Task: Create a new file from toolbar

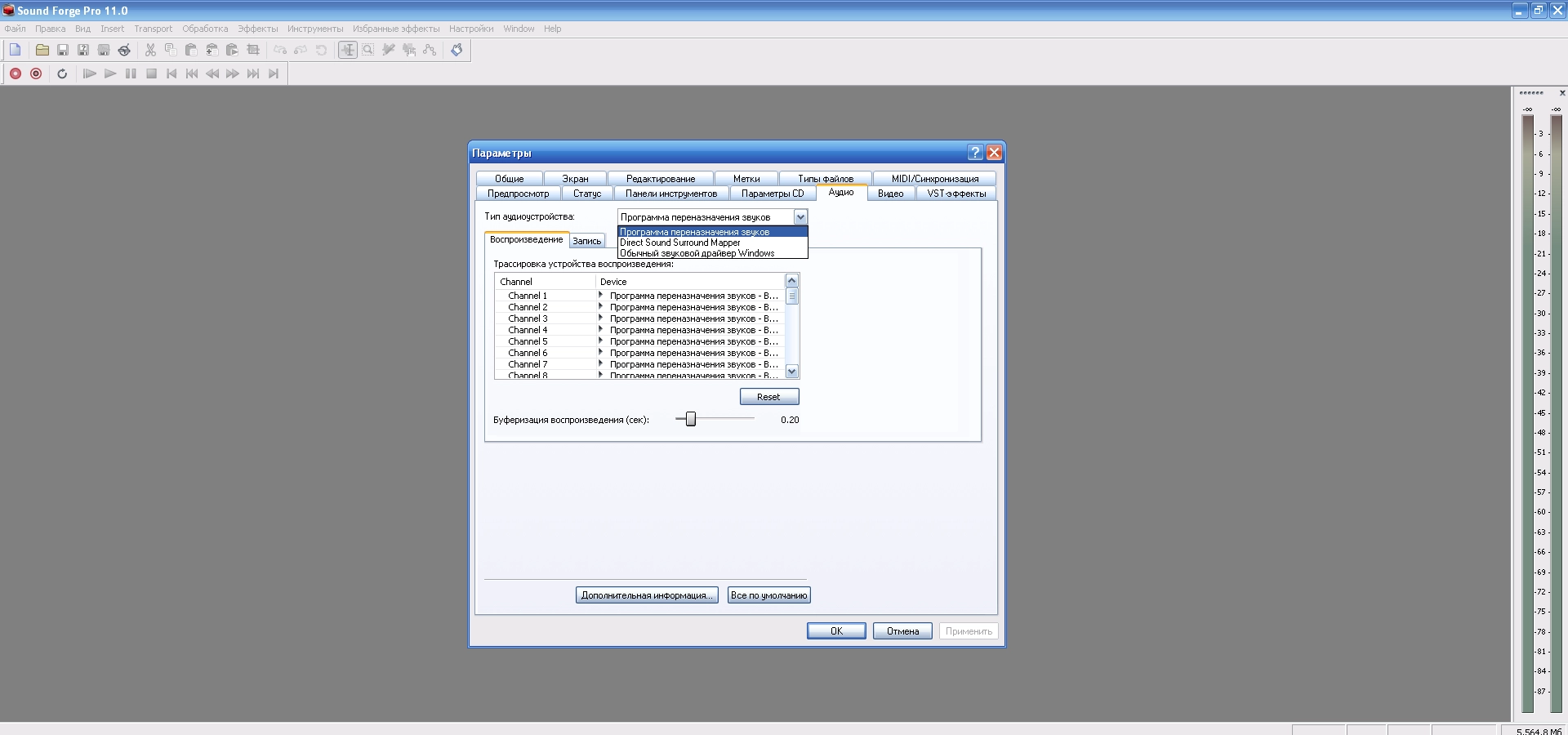Action: [x=16, y=50]
